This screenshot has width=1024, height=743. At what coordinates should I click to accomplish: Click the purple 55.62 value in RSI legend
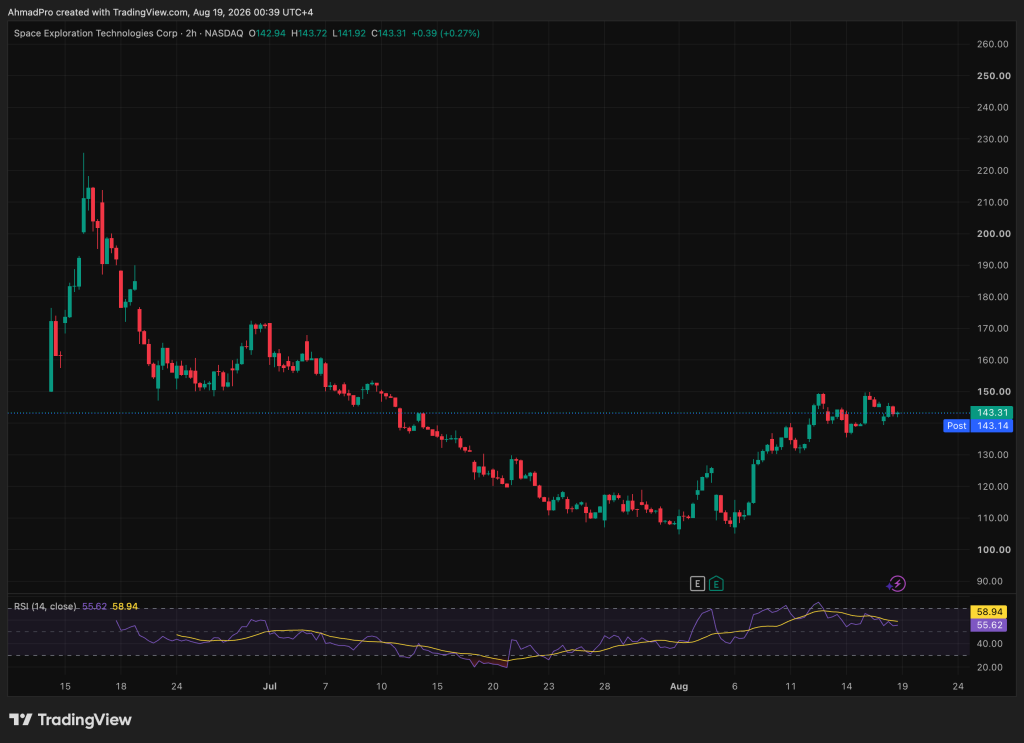click(95, 607)
